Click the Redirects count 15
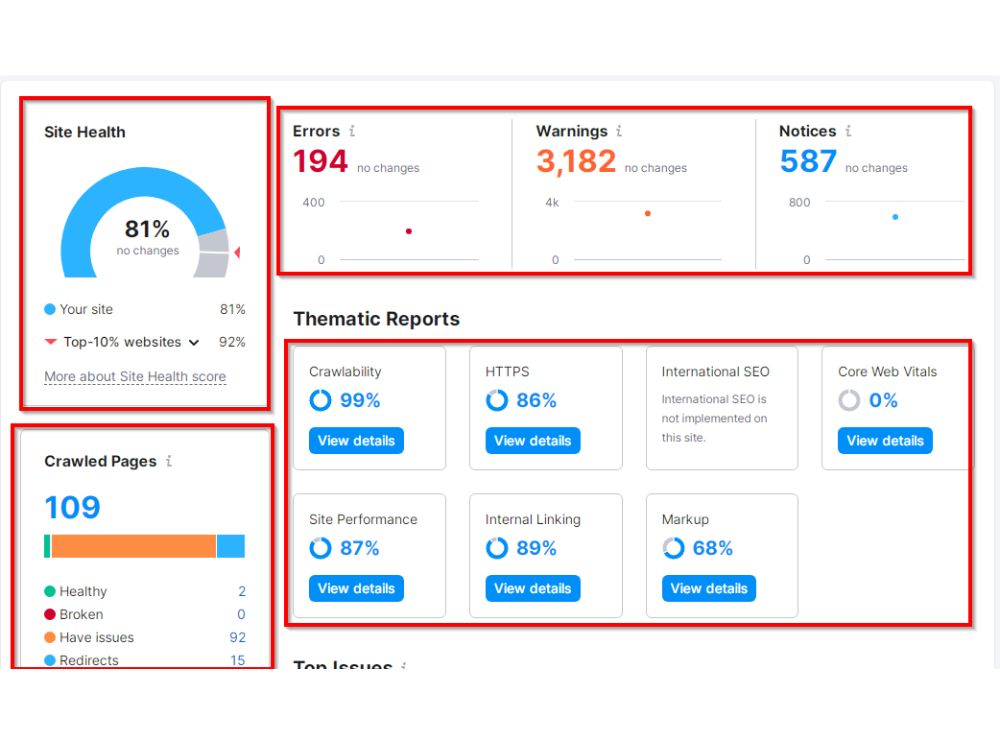 pyautogui.click(x=238, y=660)
